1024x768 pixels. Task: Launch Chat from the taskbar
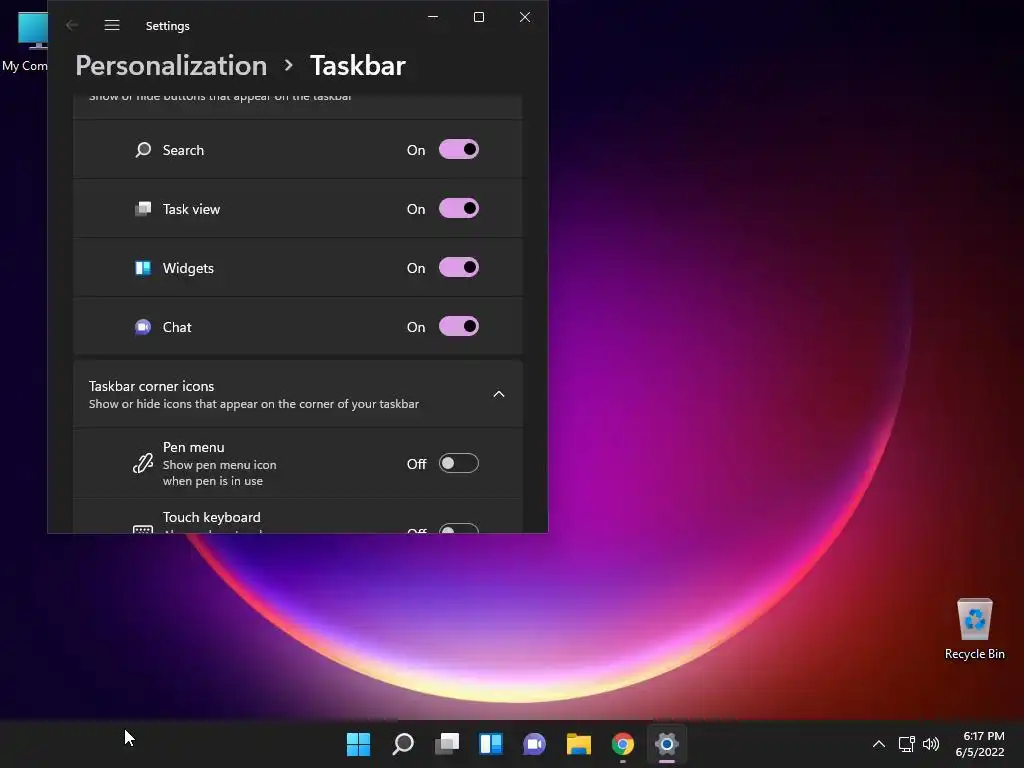535,744
